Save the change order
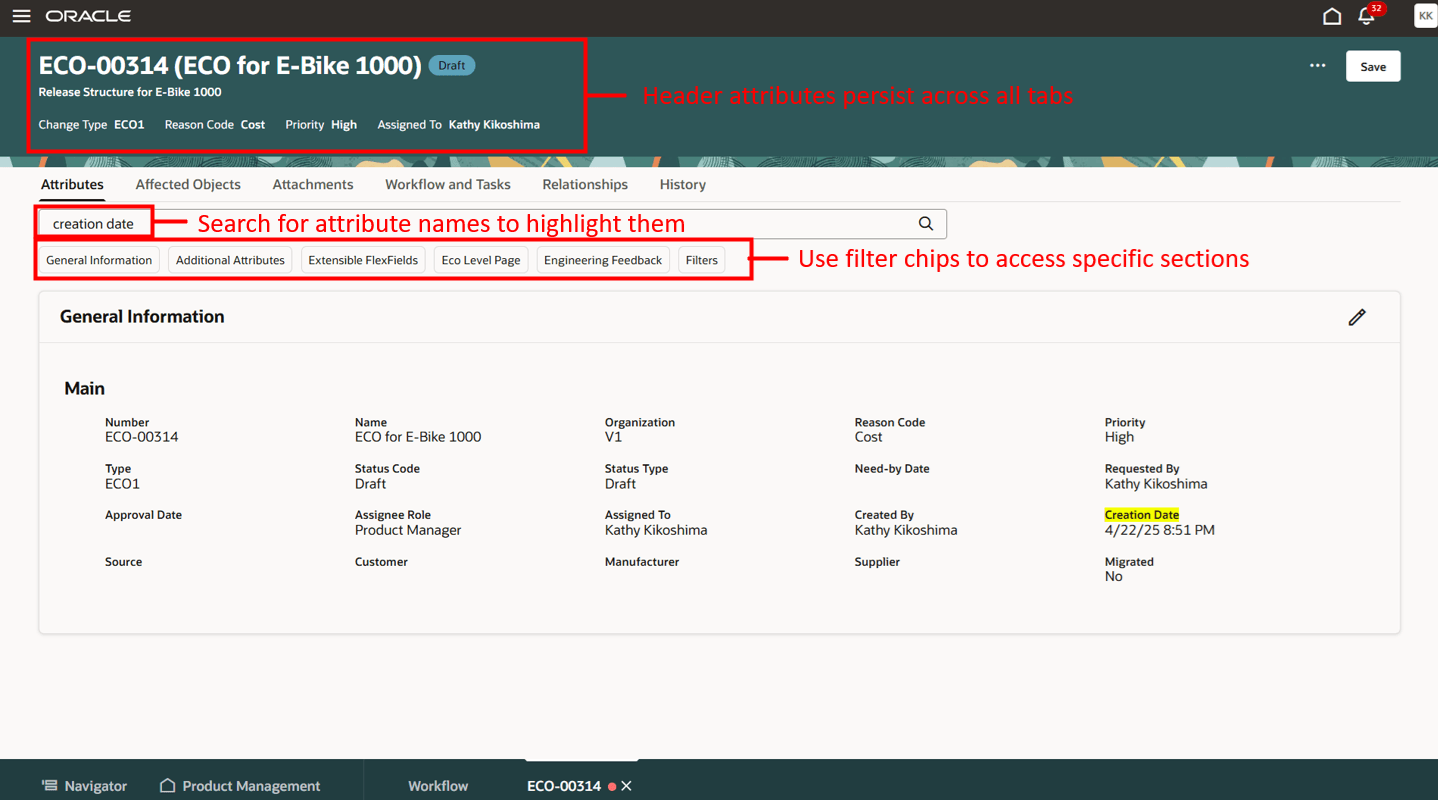The width and height of the screenshot is (1438, 800). 1373,66
